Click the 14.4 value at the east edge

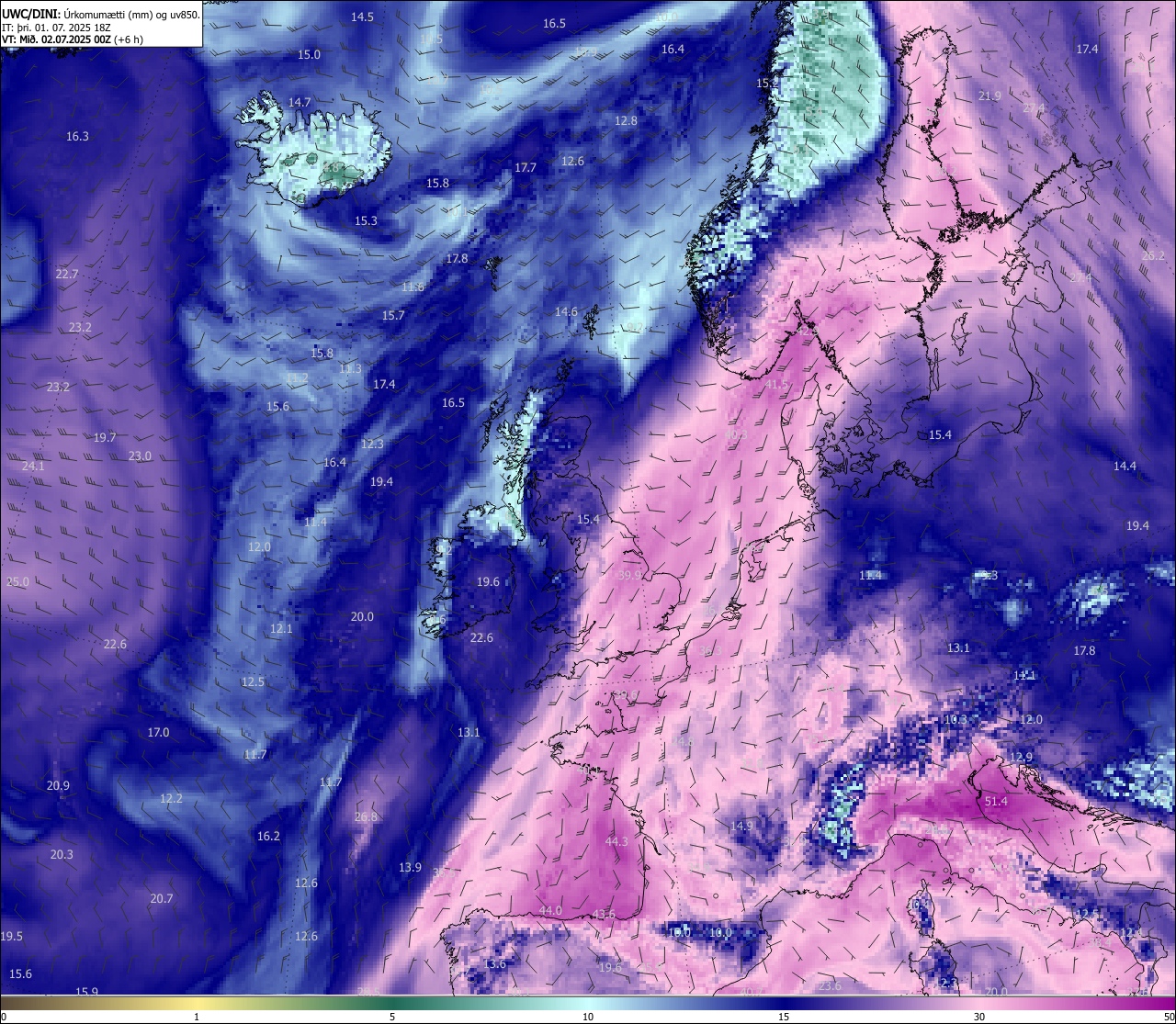tap(1125, 467)
